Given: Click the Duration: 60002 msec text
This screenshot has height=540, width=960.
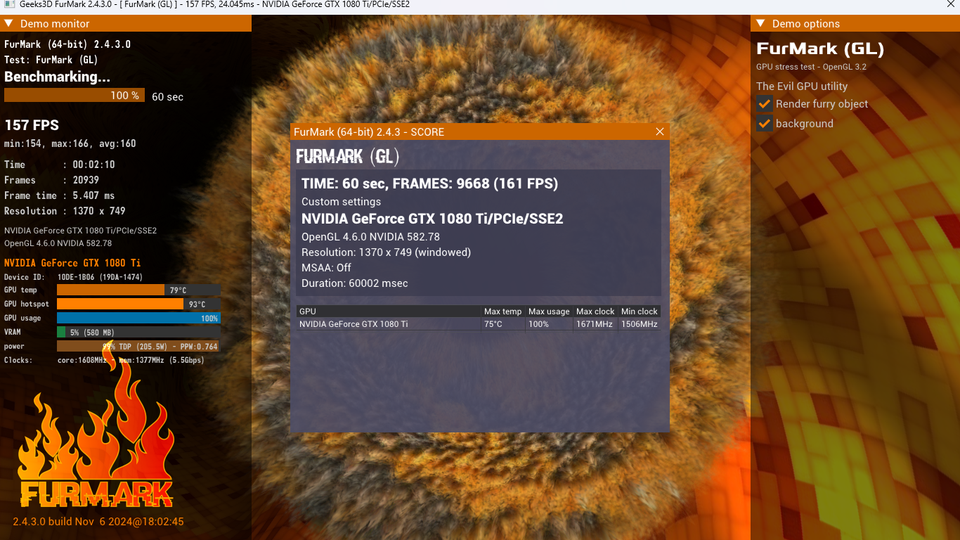Looking at the screenshot, I should (x=354, y=283).
